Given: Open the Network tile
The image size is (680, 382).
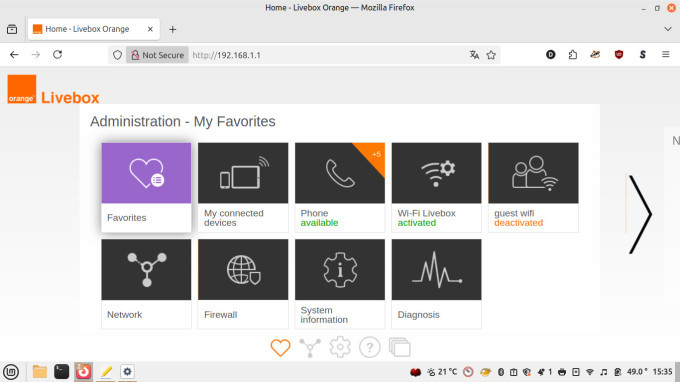Looking at the screenshot, I should point(146,284).
